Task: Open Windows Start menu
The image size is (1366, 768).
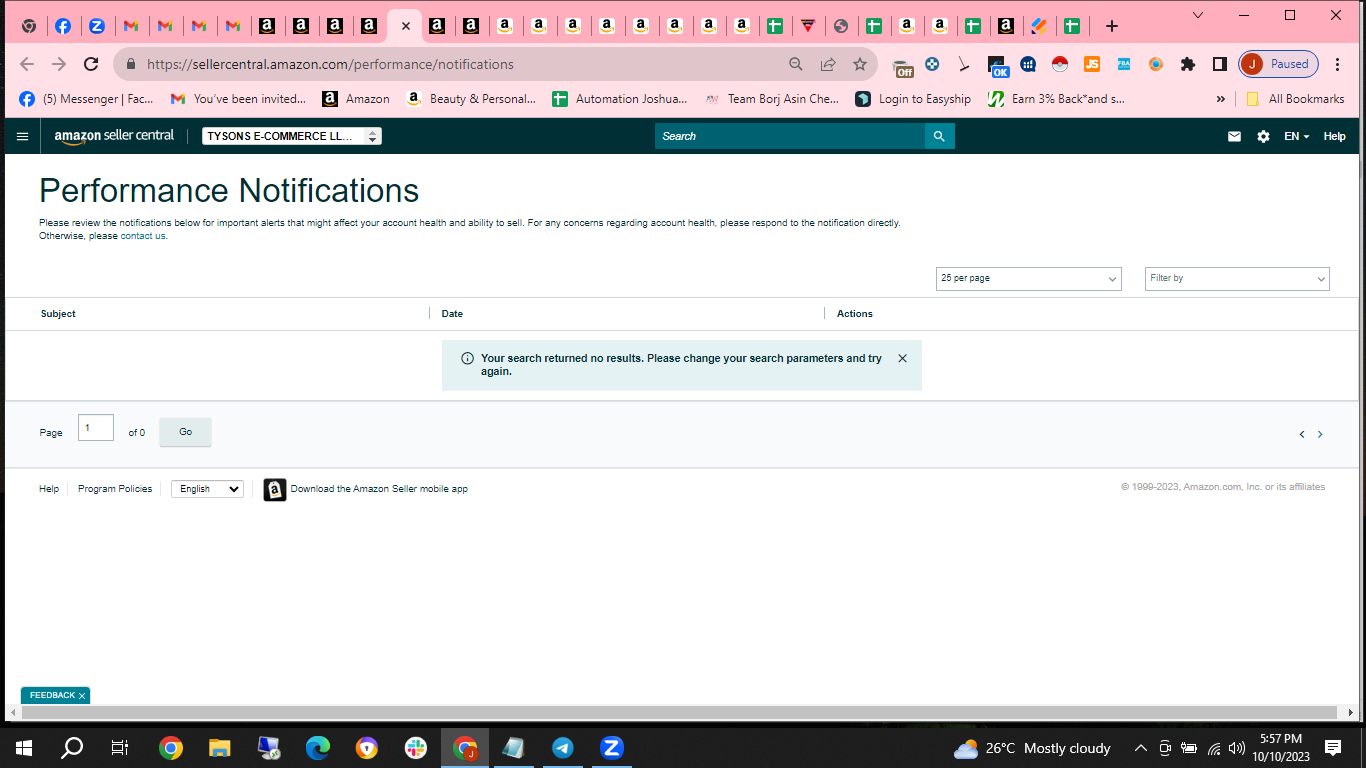Action: (24, 748)
